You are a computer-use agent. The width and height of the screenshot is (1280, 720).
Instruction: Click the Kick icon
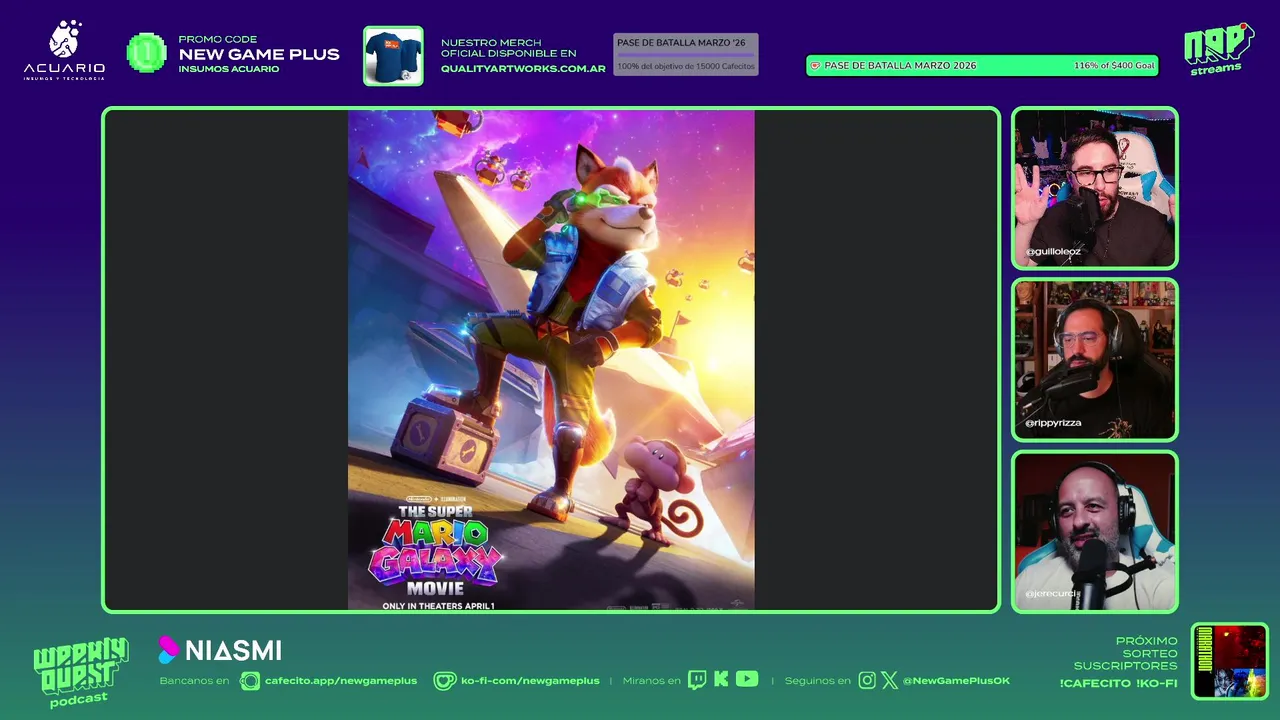pyautogui.click(x=721, y=680)
